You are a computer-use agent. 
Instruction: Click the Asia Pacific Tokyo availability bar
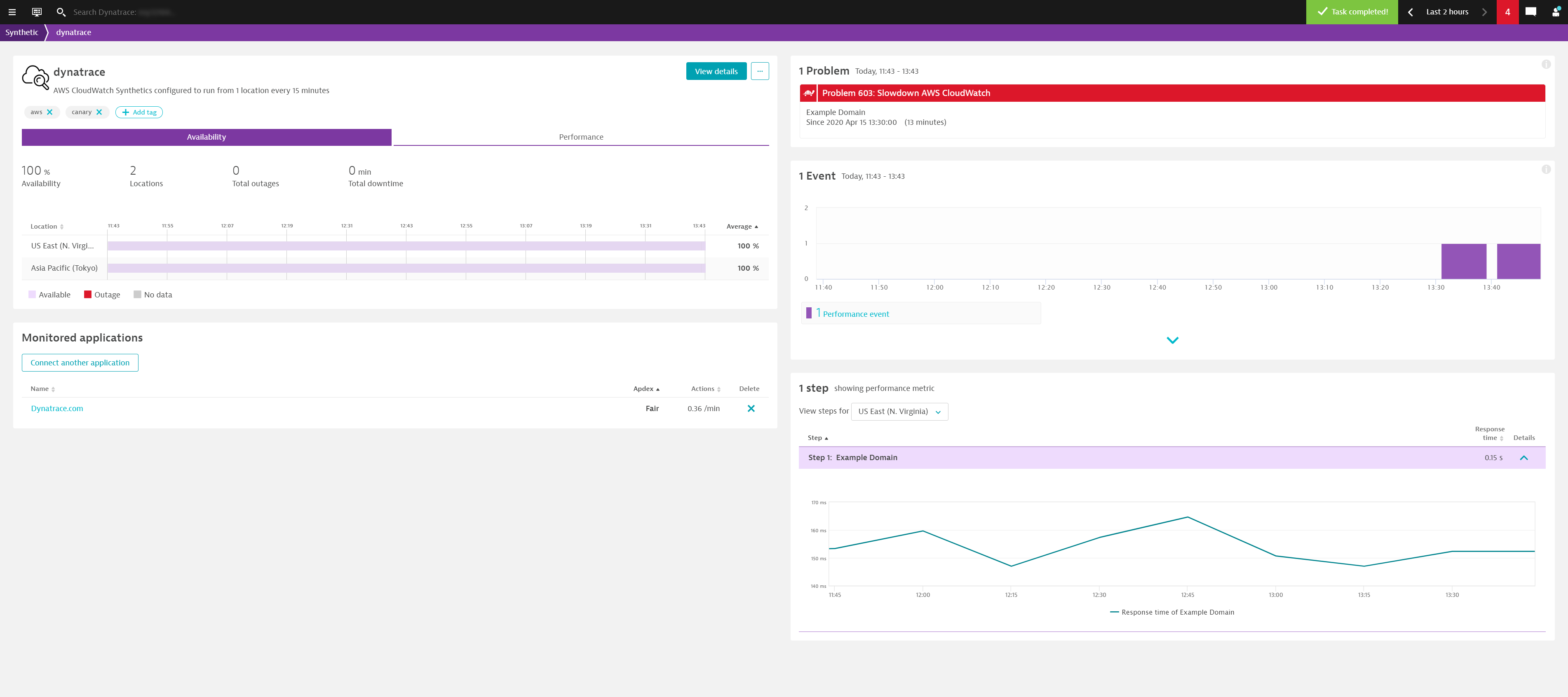406,268
